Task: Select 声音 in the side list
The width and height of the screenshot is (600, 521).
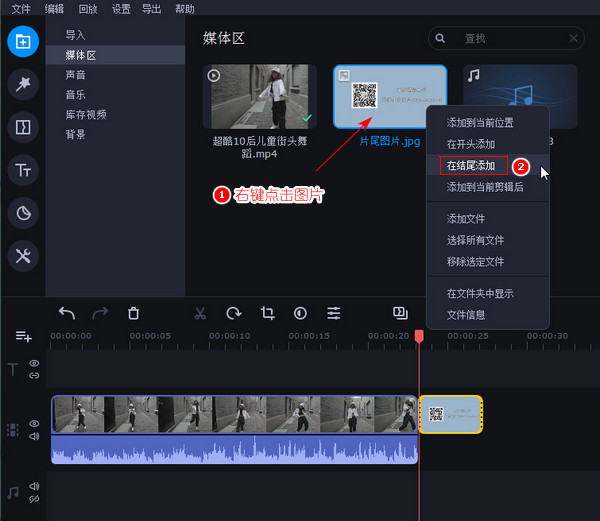Action: (115, 75)
